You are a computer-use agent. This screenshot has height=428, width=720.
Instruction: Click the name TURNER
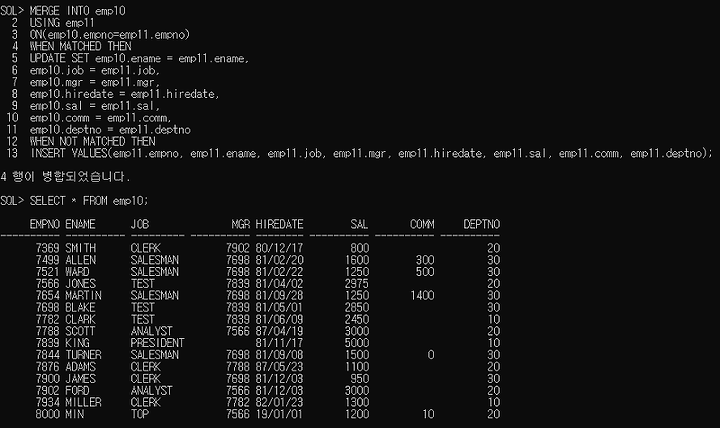pyautogui.click(x=84, y=355)
